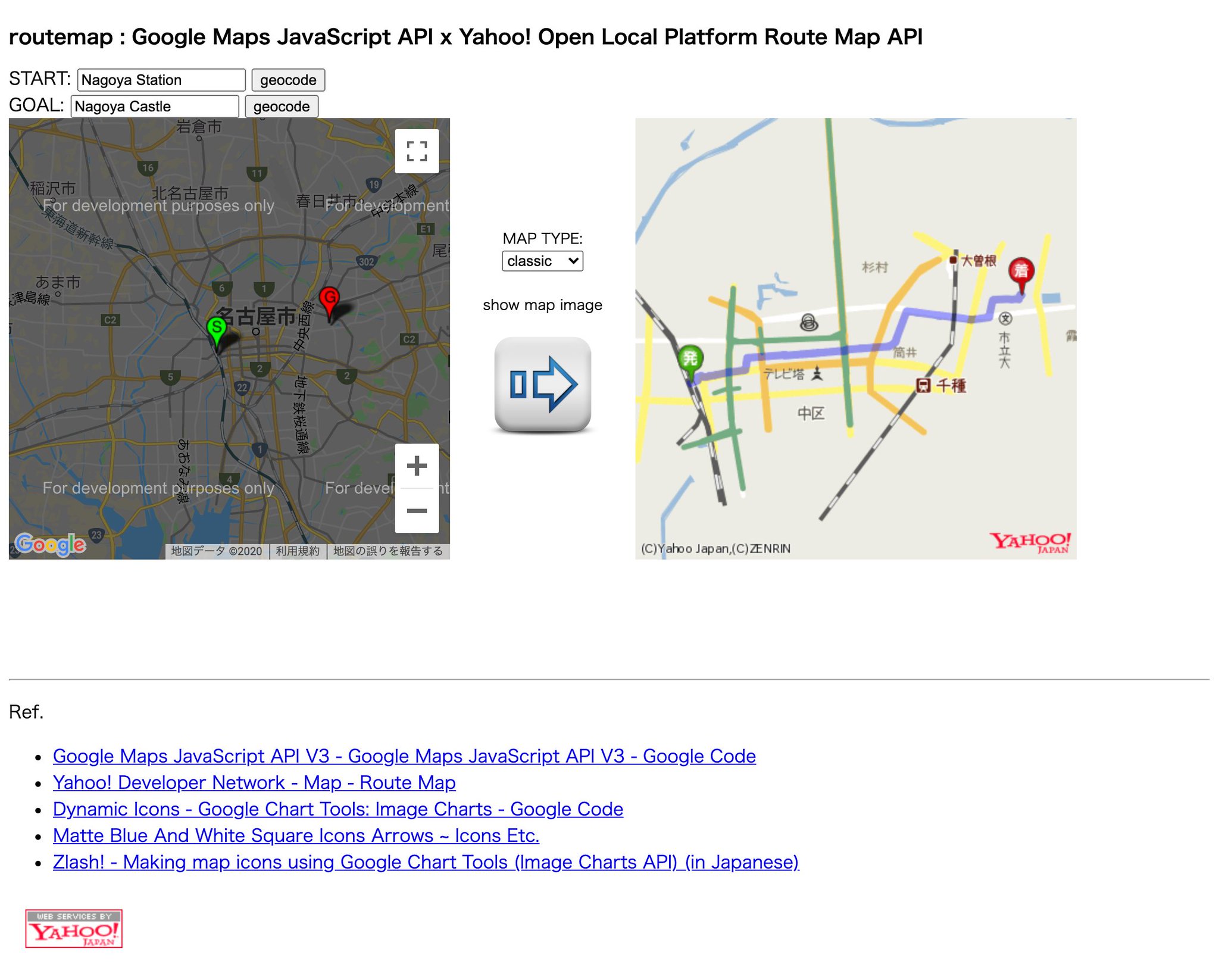Click the (C)Yahoo Japan,(C)ZENRIN copyright text
Image resolution: width=1219 pixels, height=980 pixels.
coord(715,548)
